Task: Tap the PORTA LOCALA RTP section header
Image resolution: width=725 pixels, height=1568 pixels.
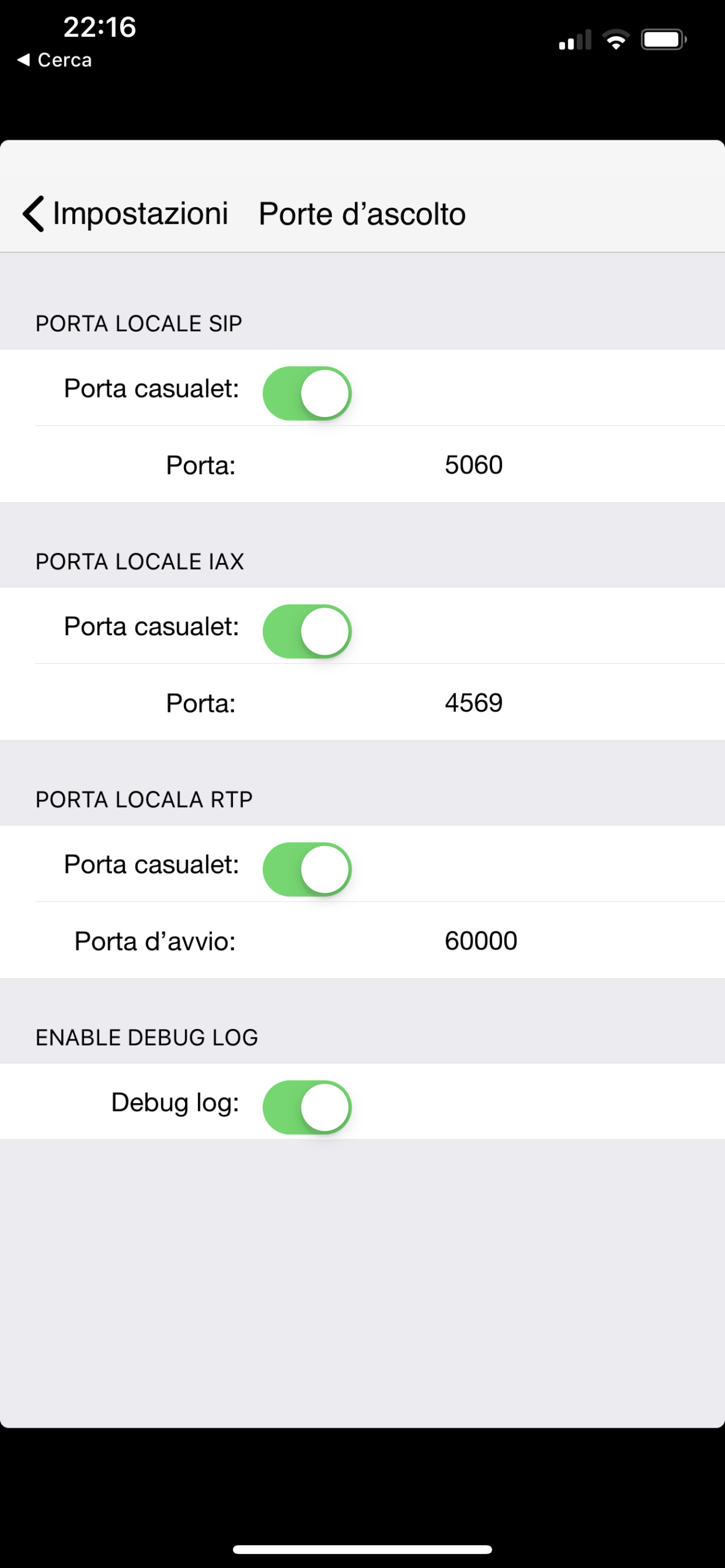Action: 144,799
